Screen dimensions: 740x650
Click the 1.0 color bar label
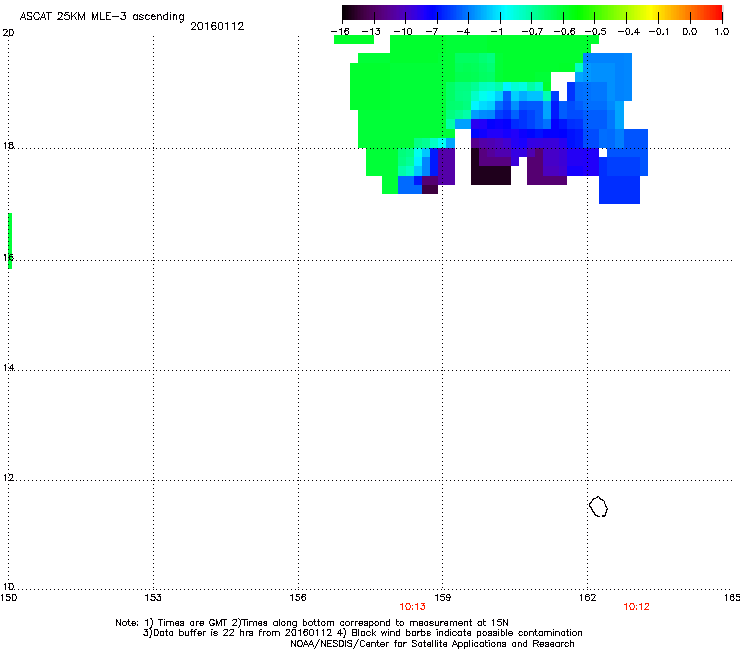(x=722, y=32)
